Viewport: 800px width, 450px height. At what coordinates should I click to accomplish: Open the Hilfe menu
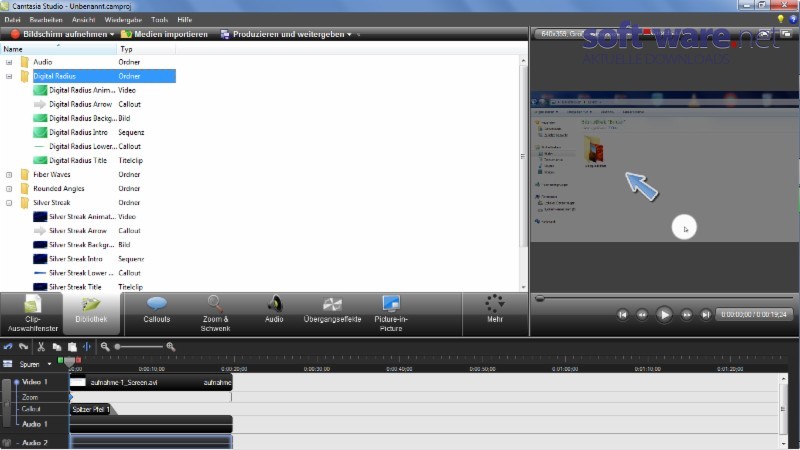pos(185,19)
